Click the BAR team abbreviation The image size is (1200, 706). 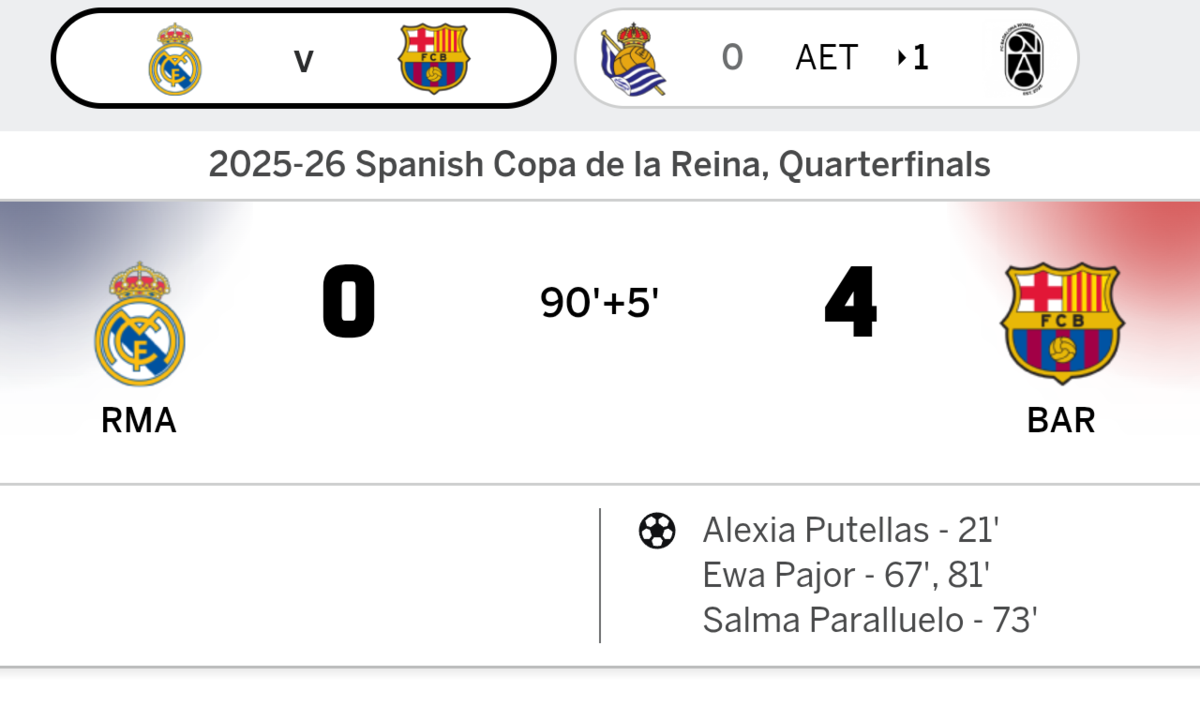pos(1061,421)
